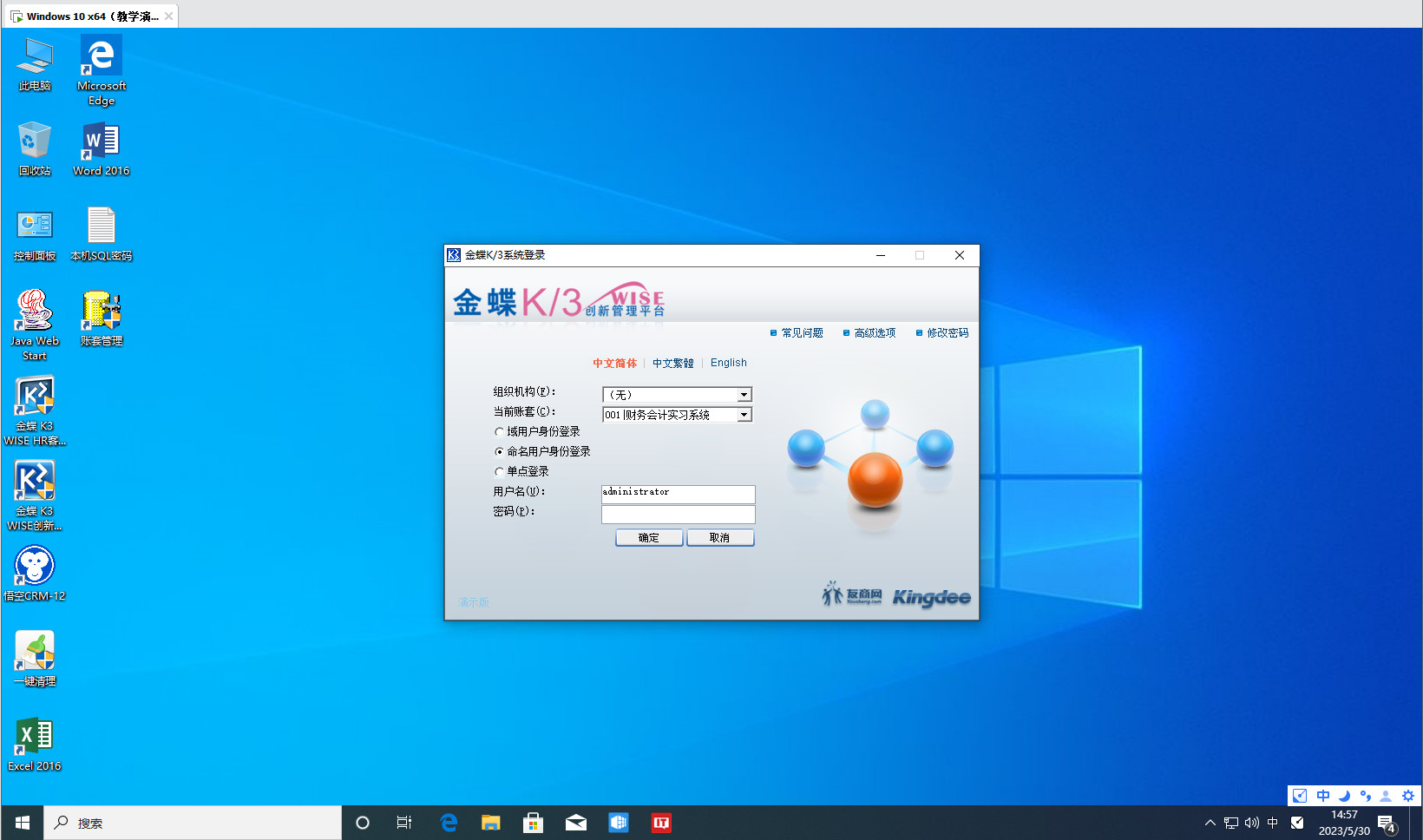Toggle the IME 中 language mode button

[x=1323, y=796]
